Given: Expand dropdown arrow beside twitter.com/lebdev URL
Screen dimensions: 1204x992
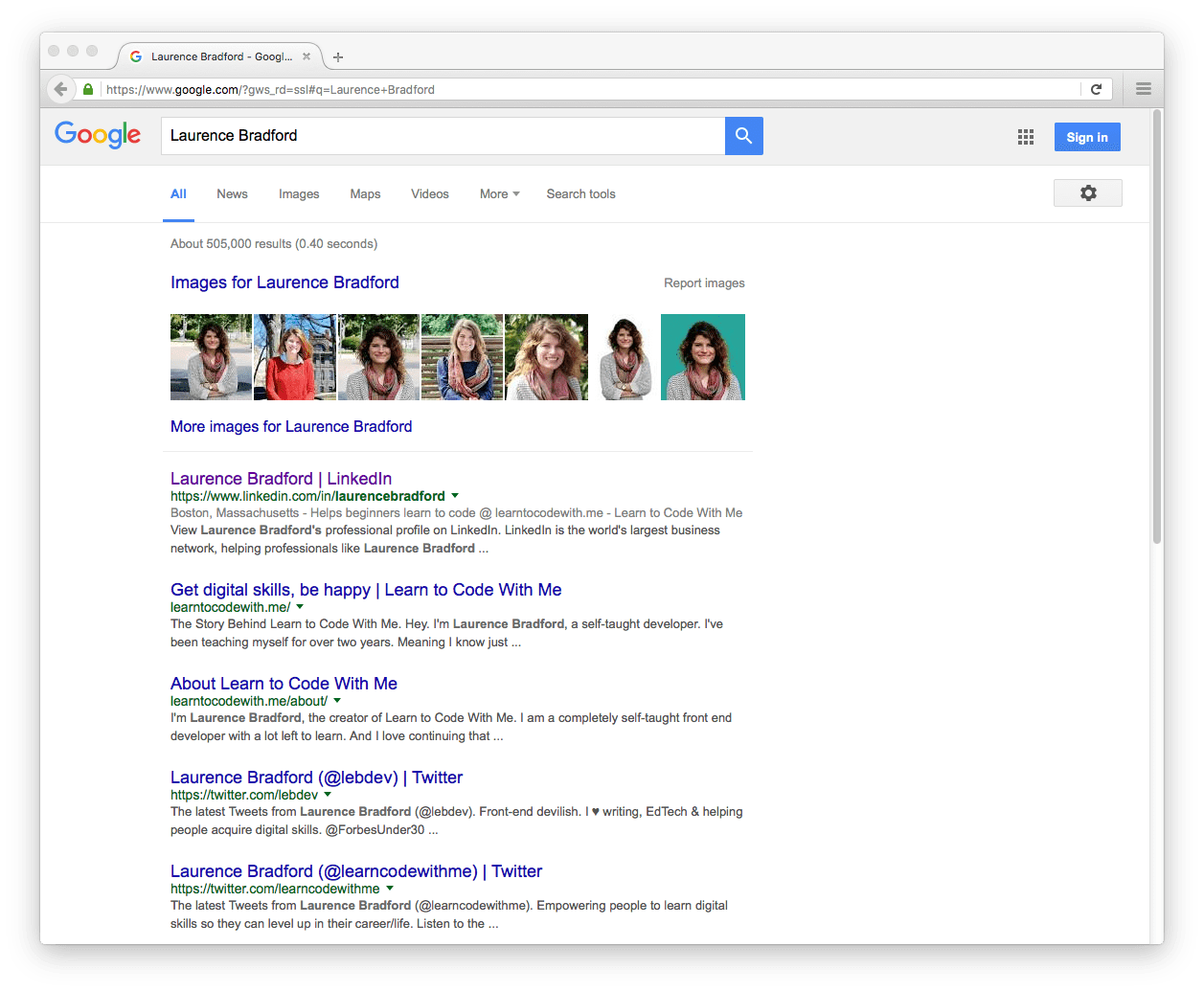Looking at the screenshot, I should pos(328,795).
